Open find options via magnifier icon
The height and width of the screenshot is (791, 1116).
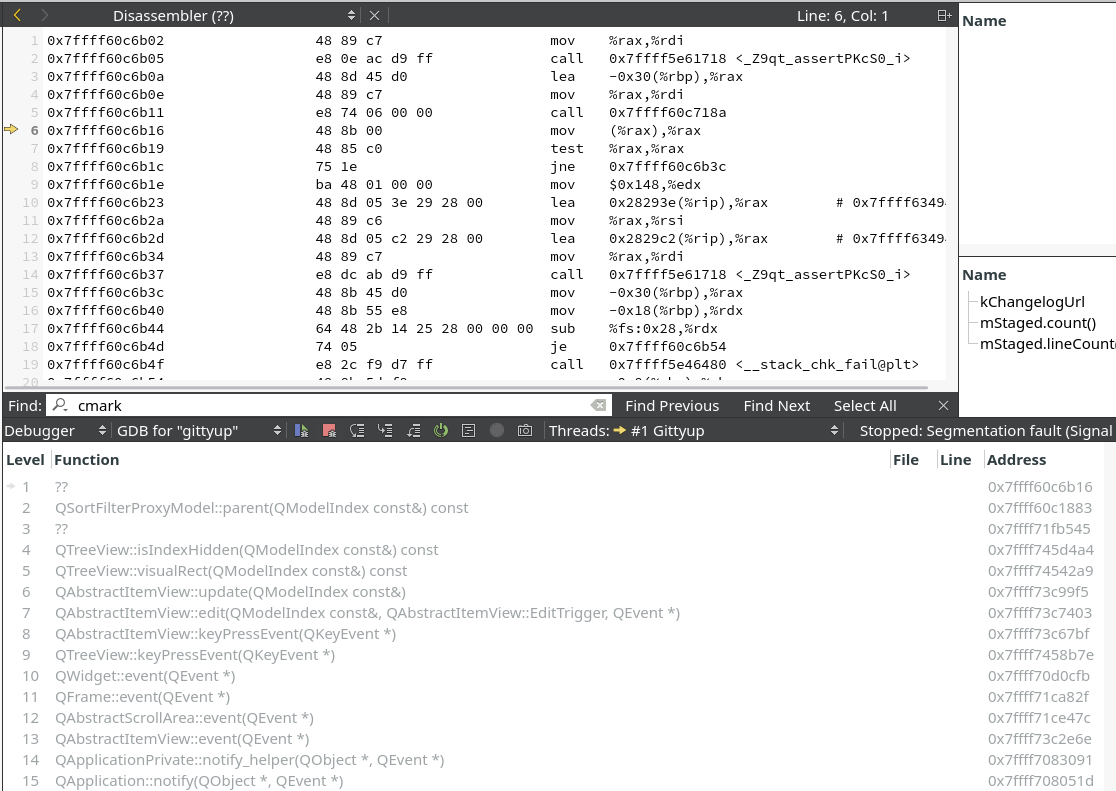(x=60, y=405)
